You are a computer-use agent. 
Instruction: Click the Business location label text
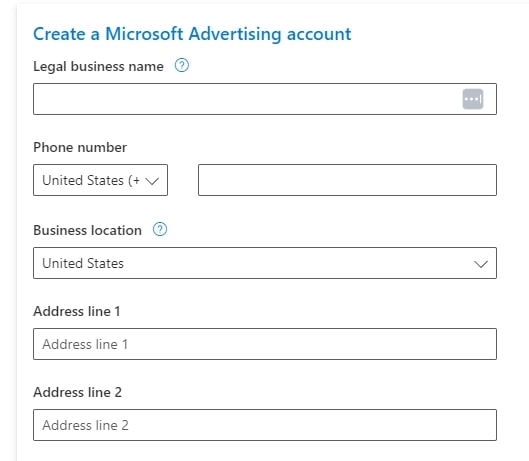click(87, 230)
